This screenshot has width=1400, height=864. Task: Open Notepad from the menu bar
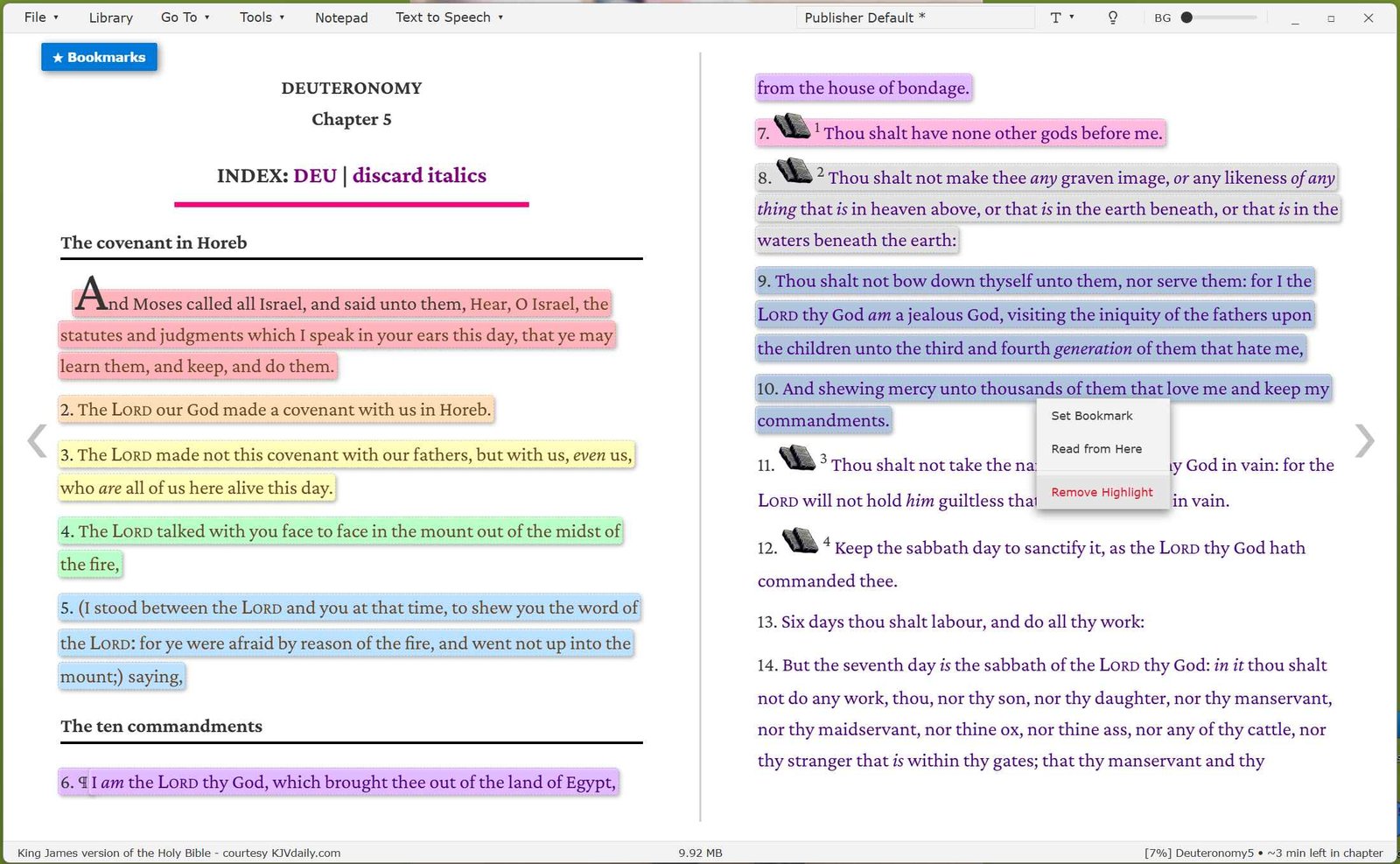(x=341, y=17)
